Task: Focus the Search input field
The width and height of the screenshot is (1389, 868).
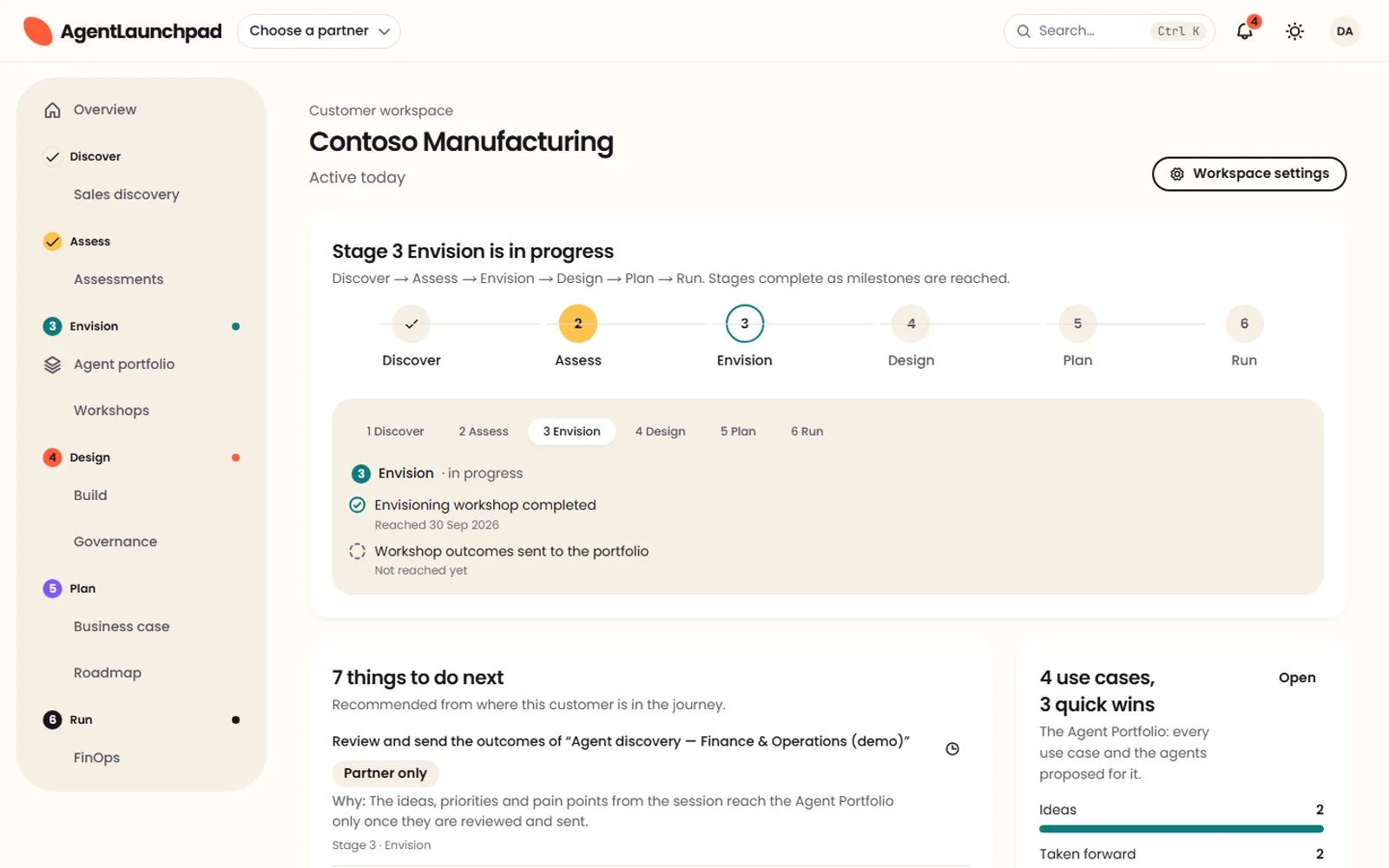Action: pos(1109,31)
